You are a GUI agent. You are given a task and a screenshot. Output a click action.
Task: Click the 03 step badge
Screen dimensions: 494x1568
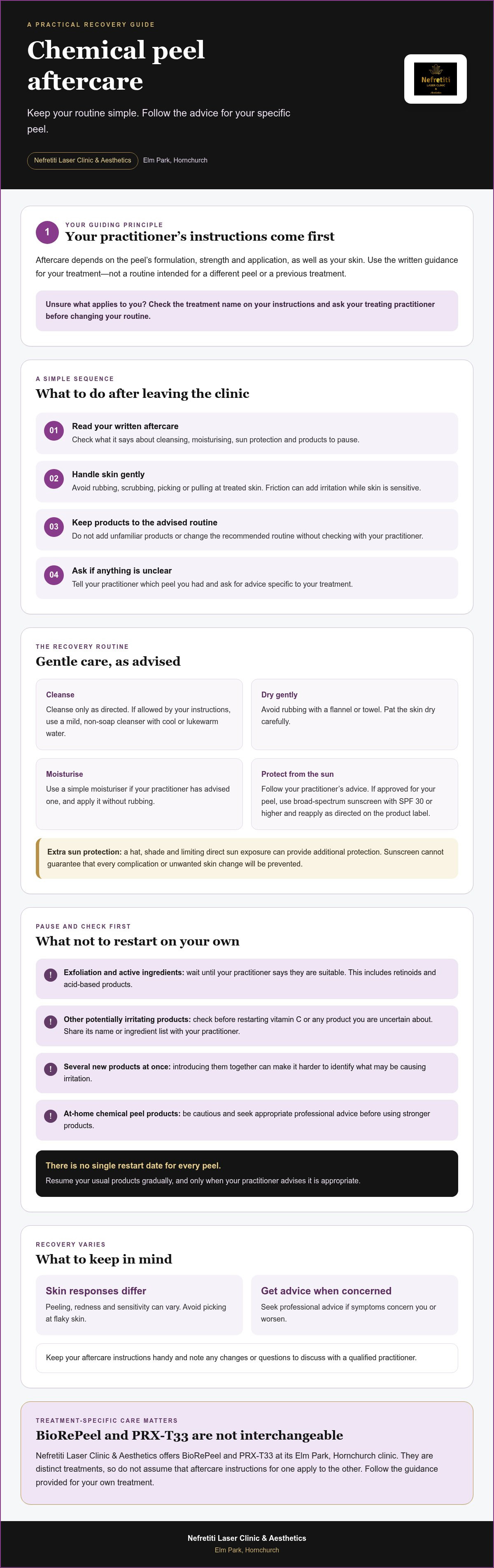pos(54,527)
